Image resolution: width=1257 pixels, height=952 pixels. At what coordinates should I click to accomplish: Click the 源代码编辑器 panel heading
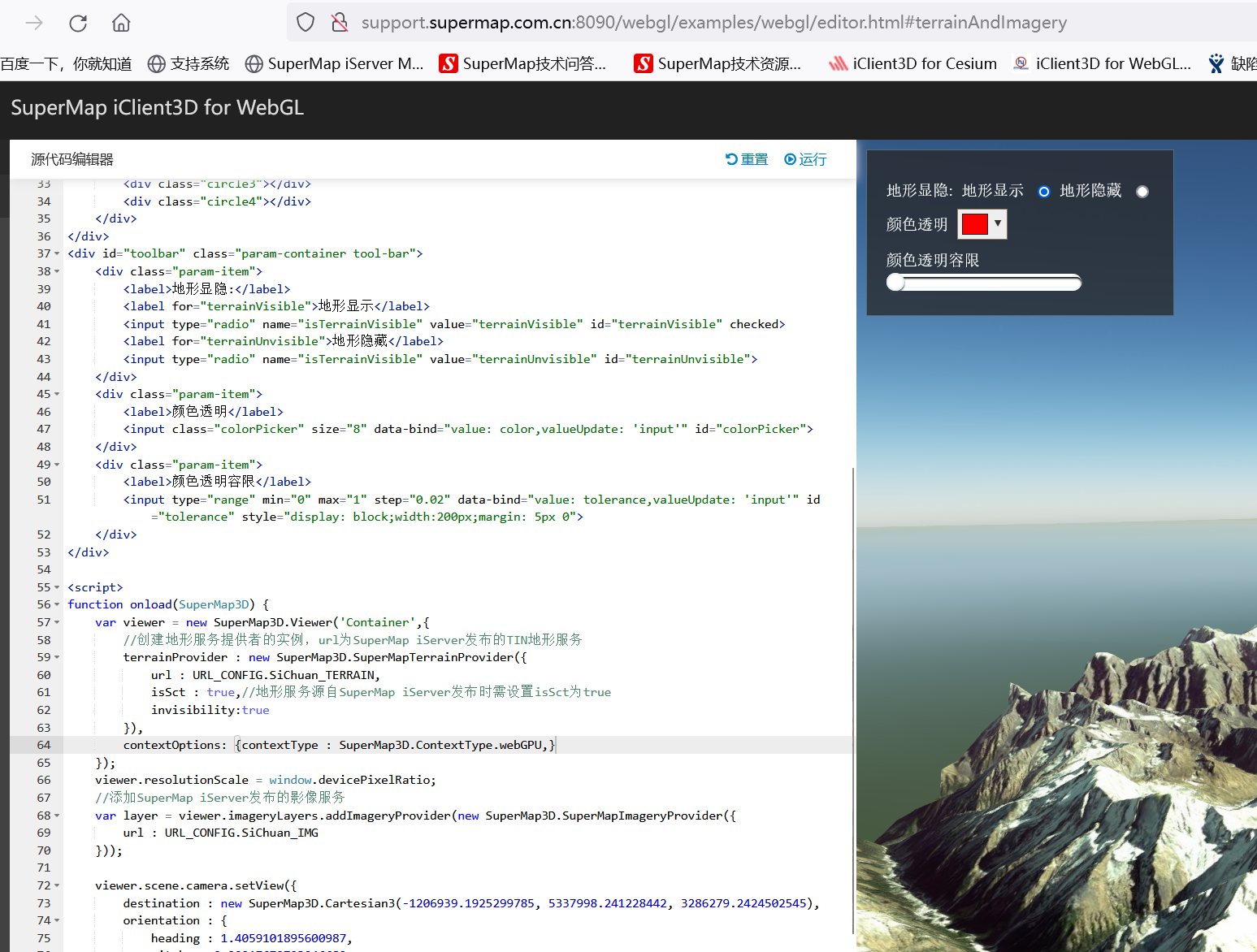pos(72,159)
